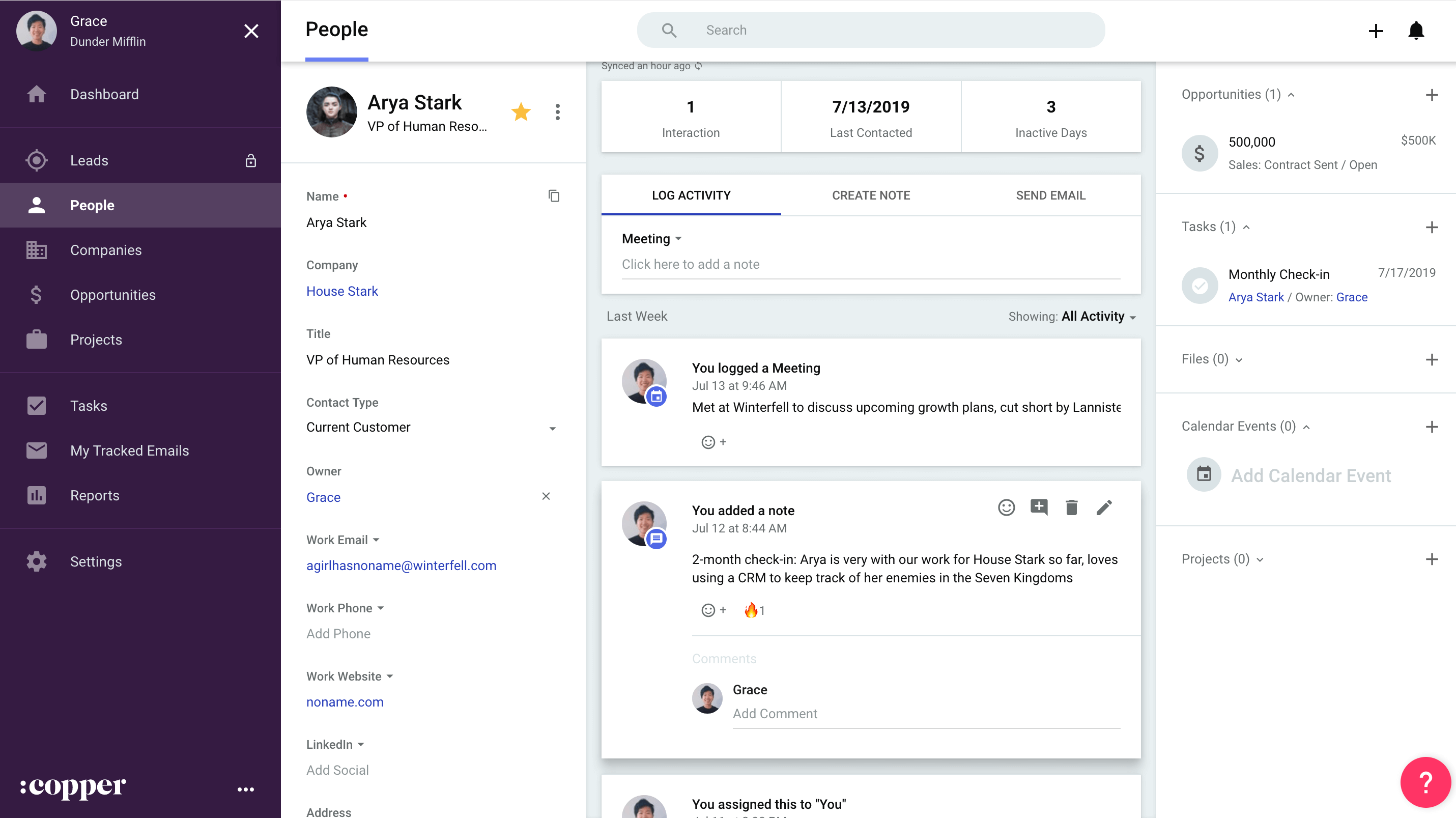1456x818 pixels.
Task: Click the Reports chart icon
Action: (37, 495)
